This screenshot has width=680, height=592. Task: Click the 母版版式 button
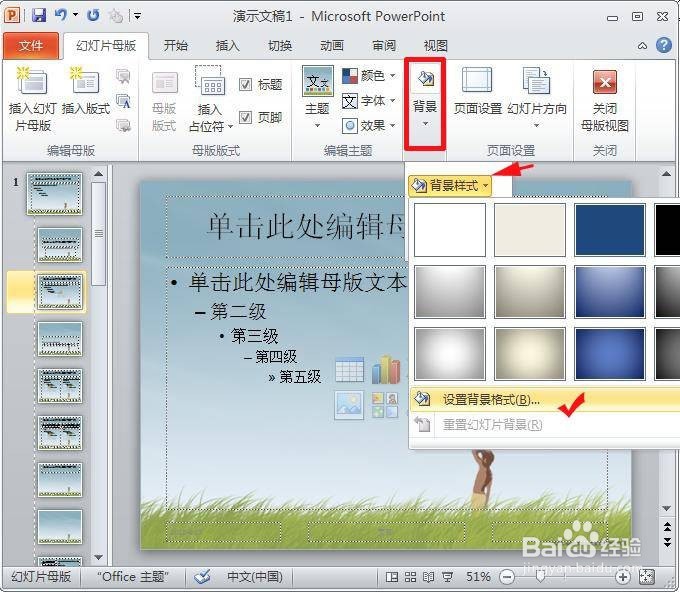pyautogui.click(x=164, y=101)
